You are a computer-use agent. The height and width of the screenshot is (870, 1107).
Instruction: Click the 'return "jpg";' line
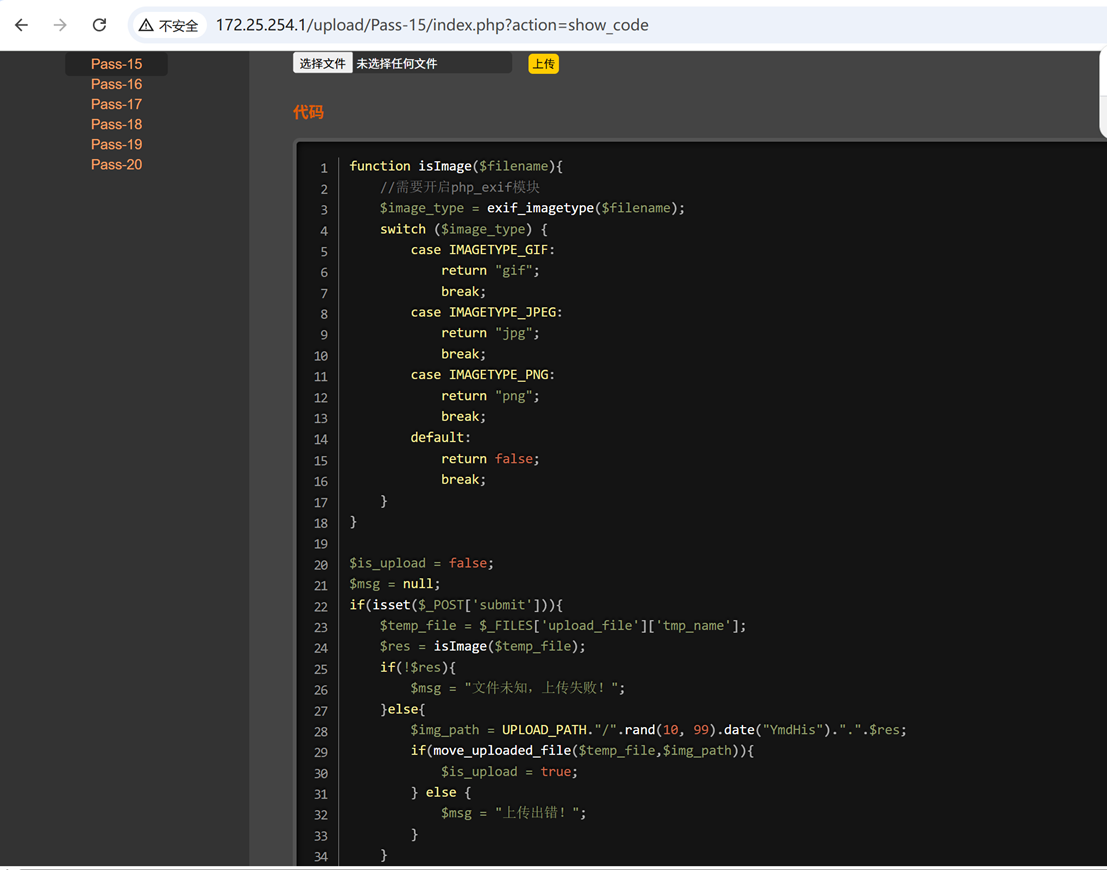tap(491, 333)
